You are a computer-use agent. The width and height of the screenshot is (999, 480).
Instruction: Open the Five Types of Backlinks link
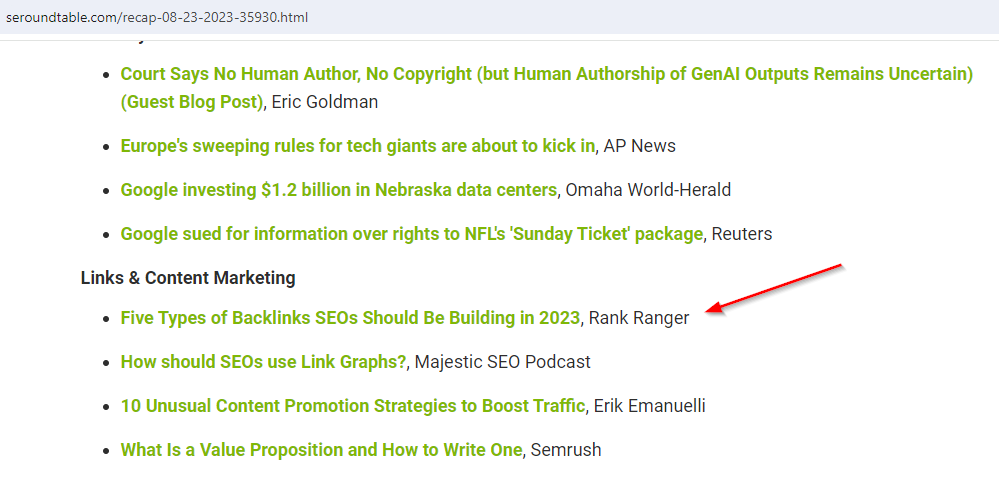point(350,318)
